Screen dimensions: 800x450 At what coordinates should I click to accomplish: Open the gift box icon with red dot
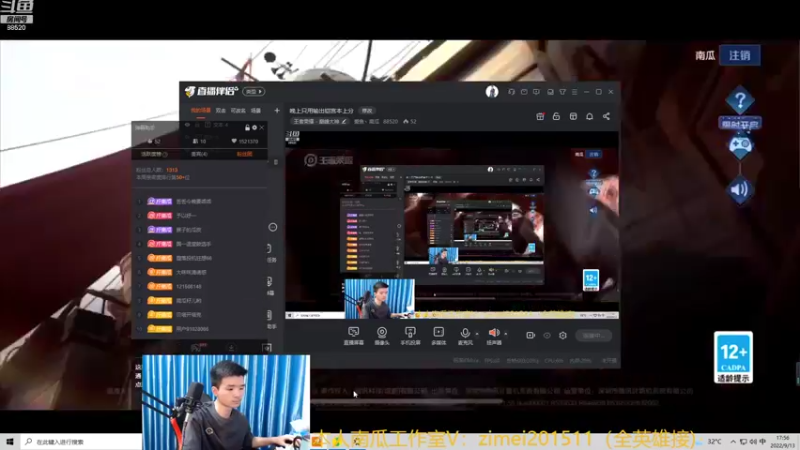click(540, 116)
